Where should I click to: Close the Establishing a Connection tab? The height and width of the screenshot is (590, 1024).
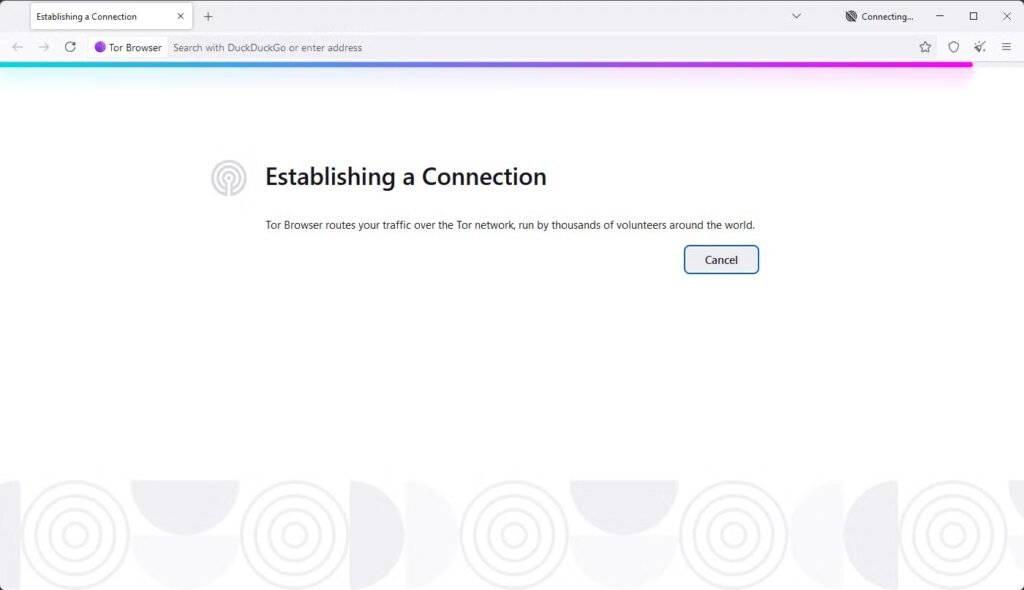[x=181, y=16]
